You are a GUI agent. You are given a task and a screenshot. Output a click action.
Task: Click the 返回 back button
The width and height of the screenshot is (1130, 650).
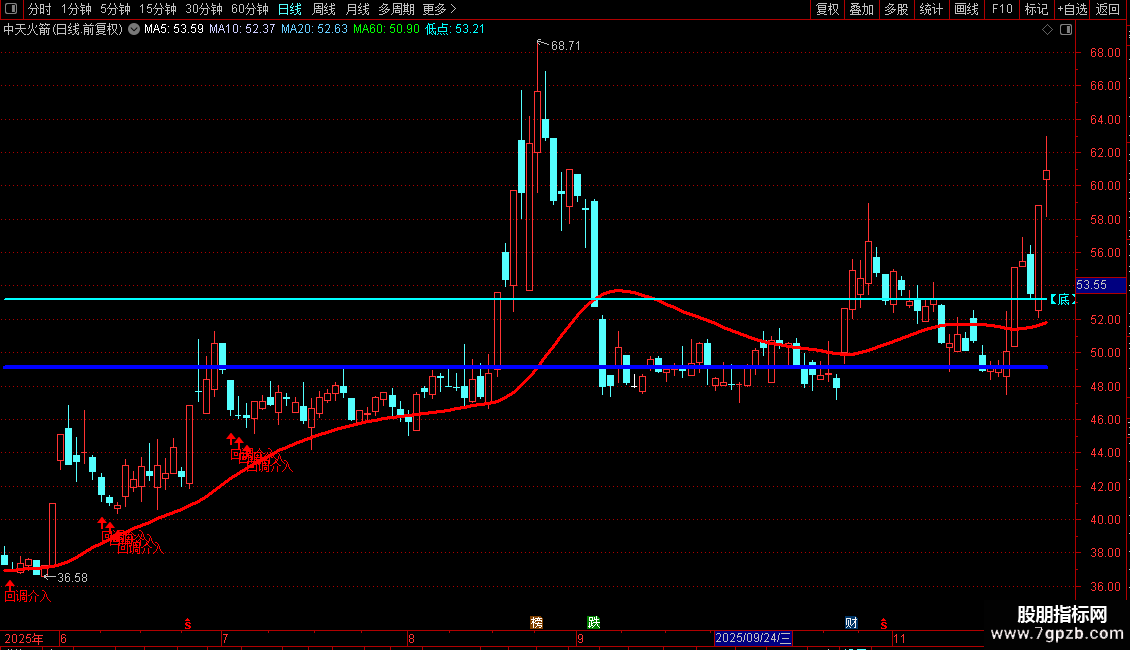1108,9
